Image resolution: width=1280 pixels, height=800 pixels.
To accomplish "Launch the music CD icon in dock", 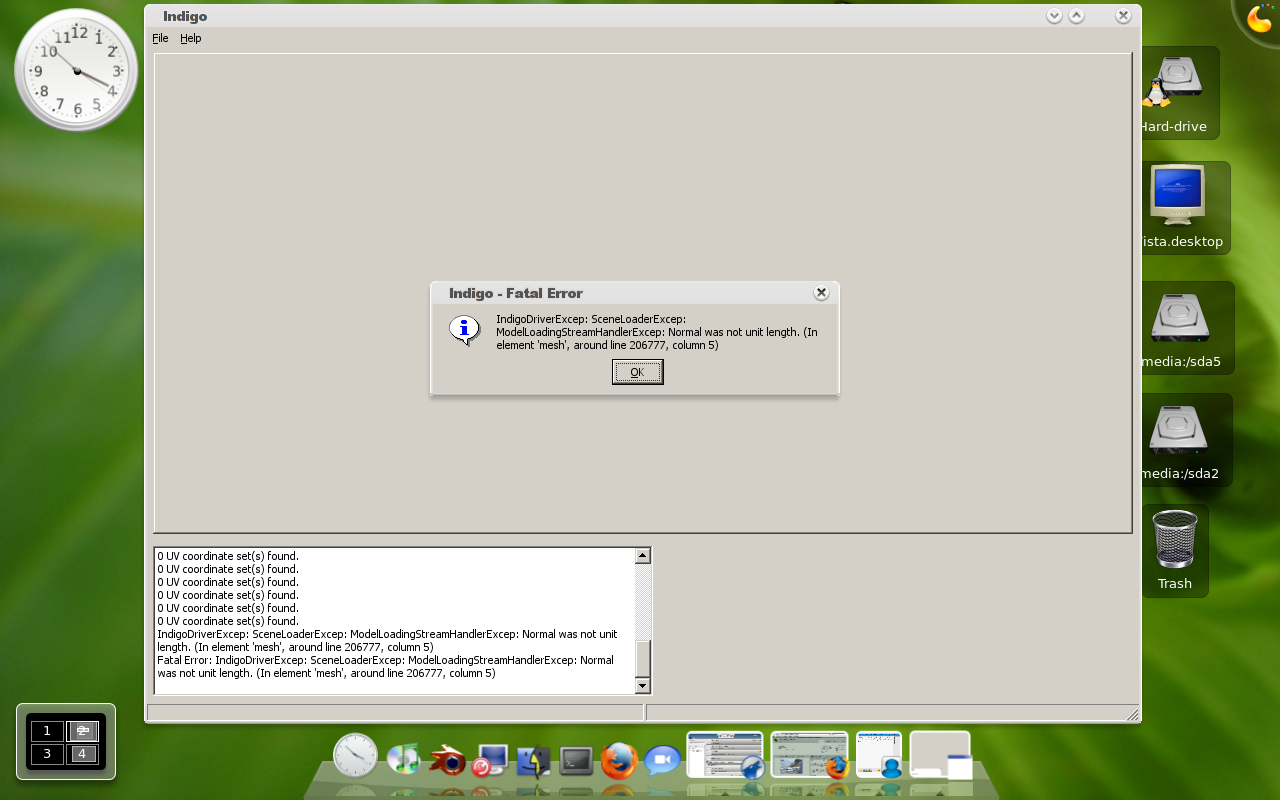I will (x=403, y=759).
